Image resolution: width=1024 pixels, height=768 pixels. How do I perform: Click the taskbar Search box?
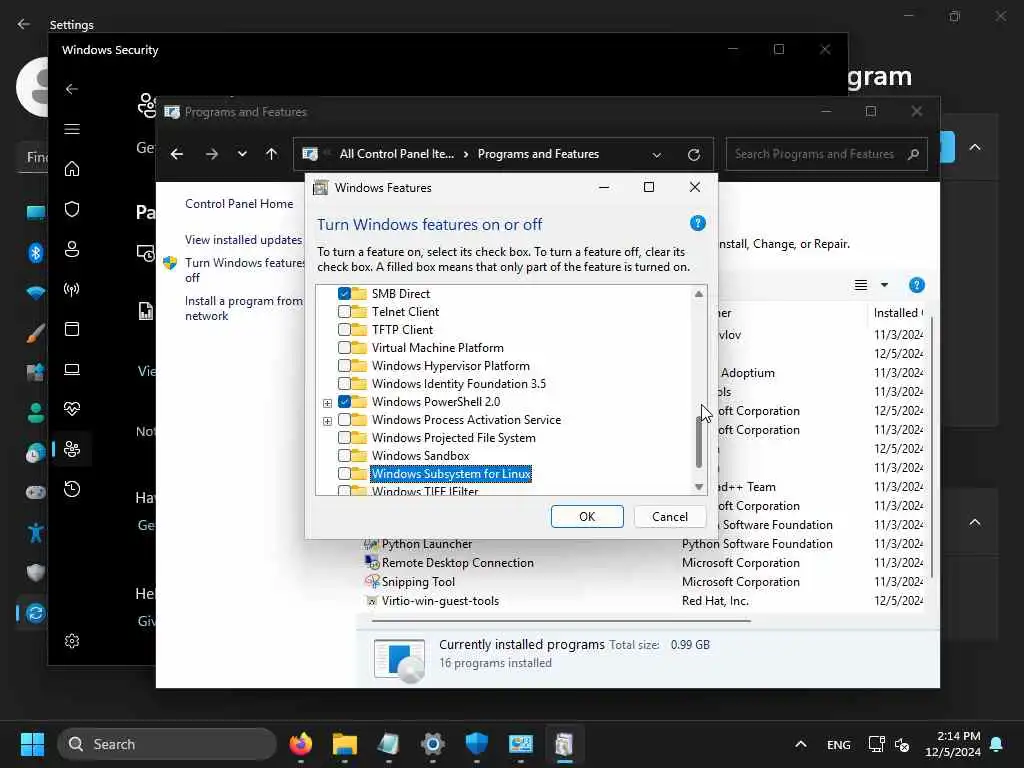167,744
